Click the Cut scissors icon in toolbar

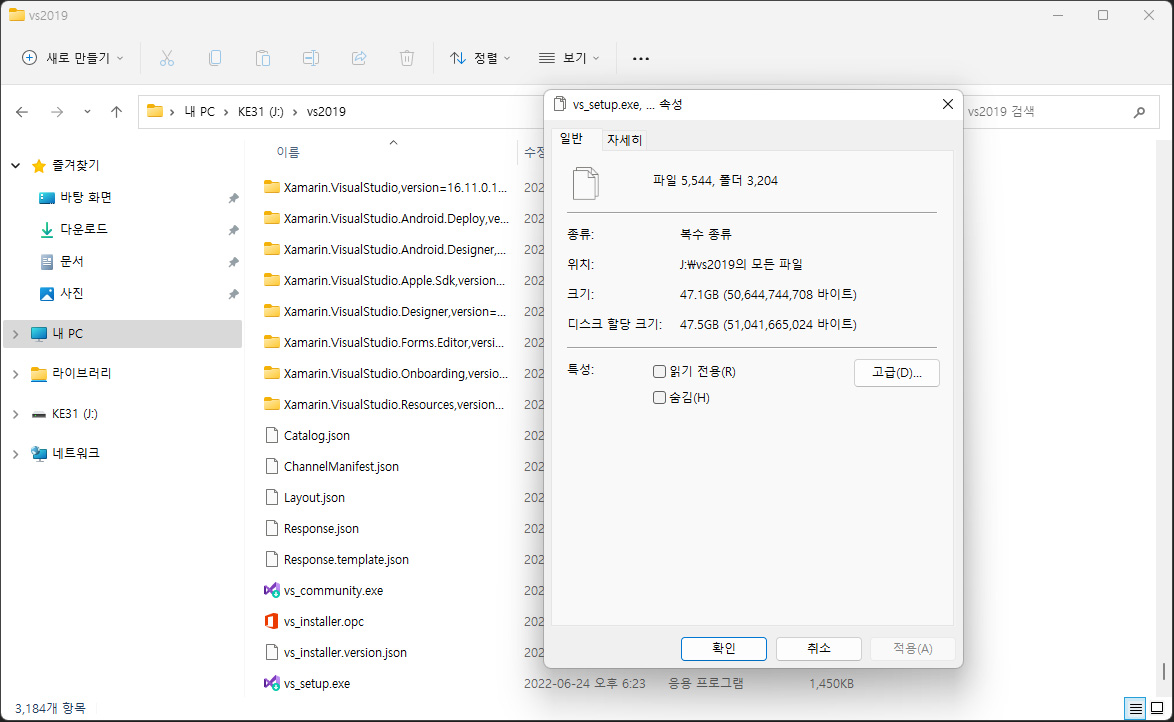(167, 58)
